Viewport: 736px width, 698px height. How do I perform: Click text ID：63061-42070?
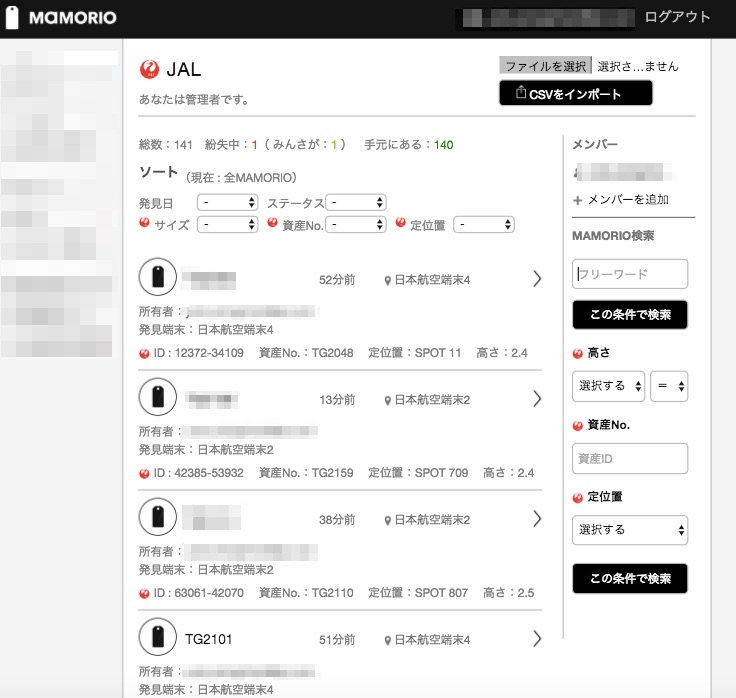(199, 593)
